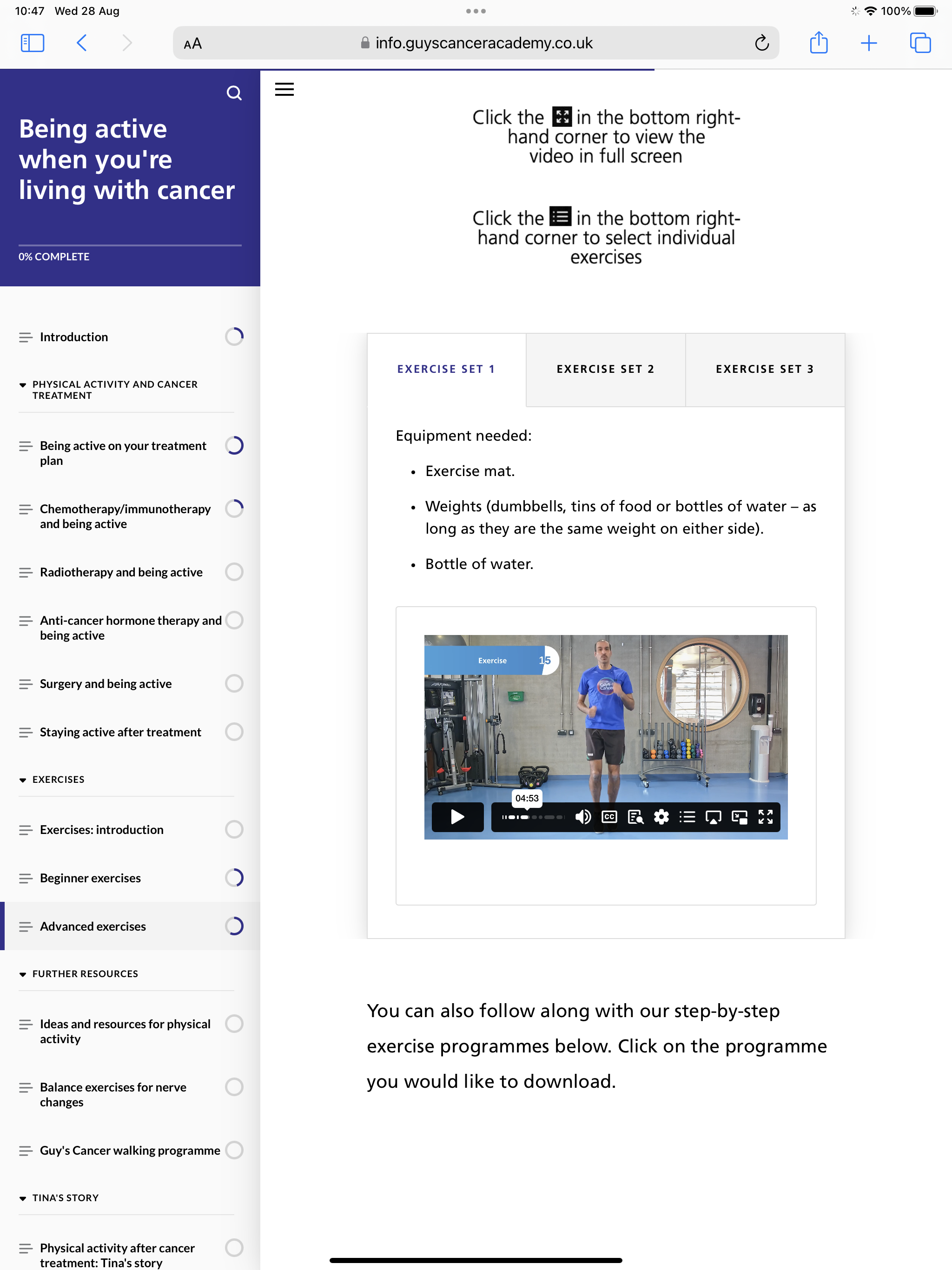The image size is (952, 1270).
Task: Click the AirPlay icon on video
Action: (x=713, y=816)
